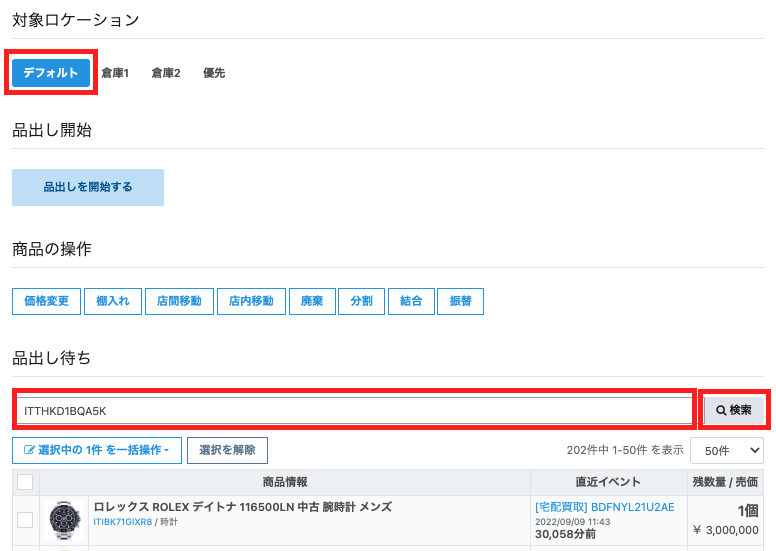Tick the checkbox for the ROLEX デイトナ row
This screenshot has width=776, height=551.
coord(25,520)
